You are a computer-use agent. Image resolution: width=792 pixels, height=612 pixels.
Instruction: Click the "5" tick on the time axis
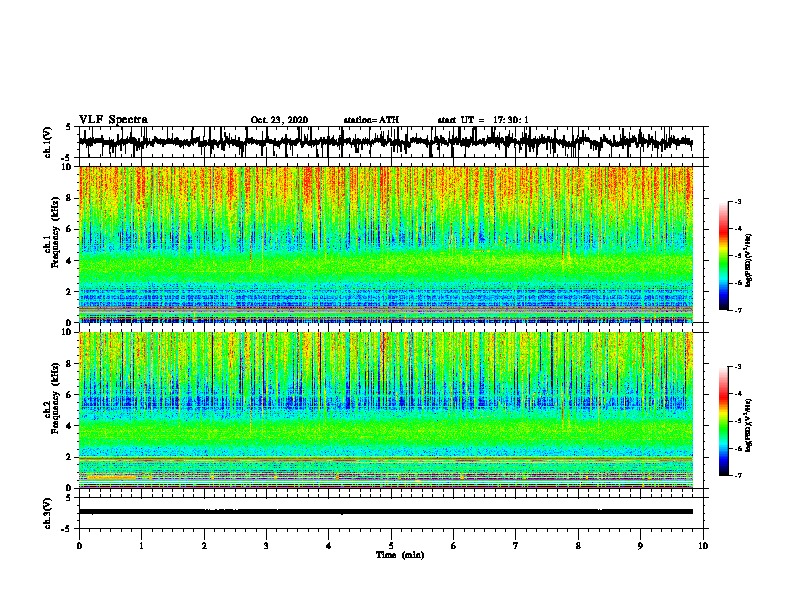[391, 546]
